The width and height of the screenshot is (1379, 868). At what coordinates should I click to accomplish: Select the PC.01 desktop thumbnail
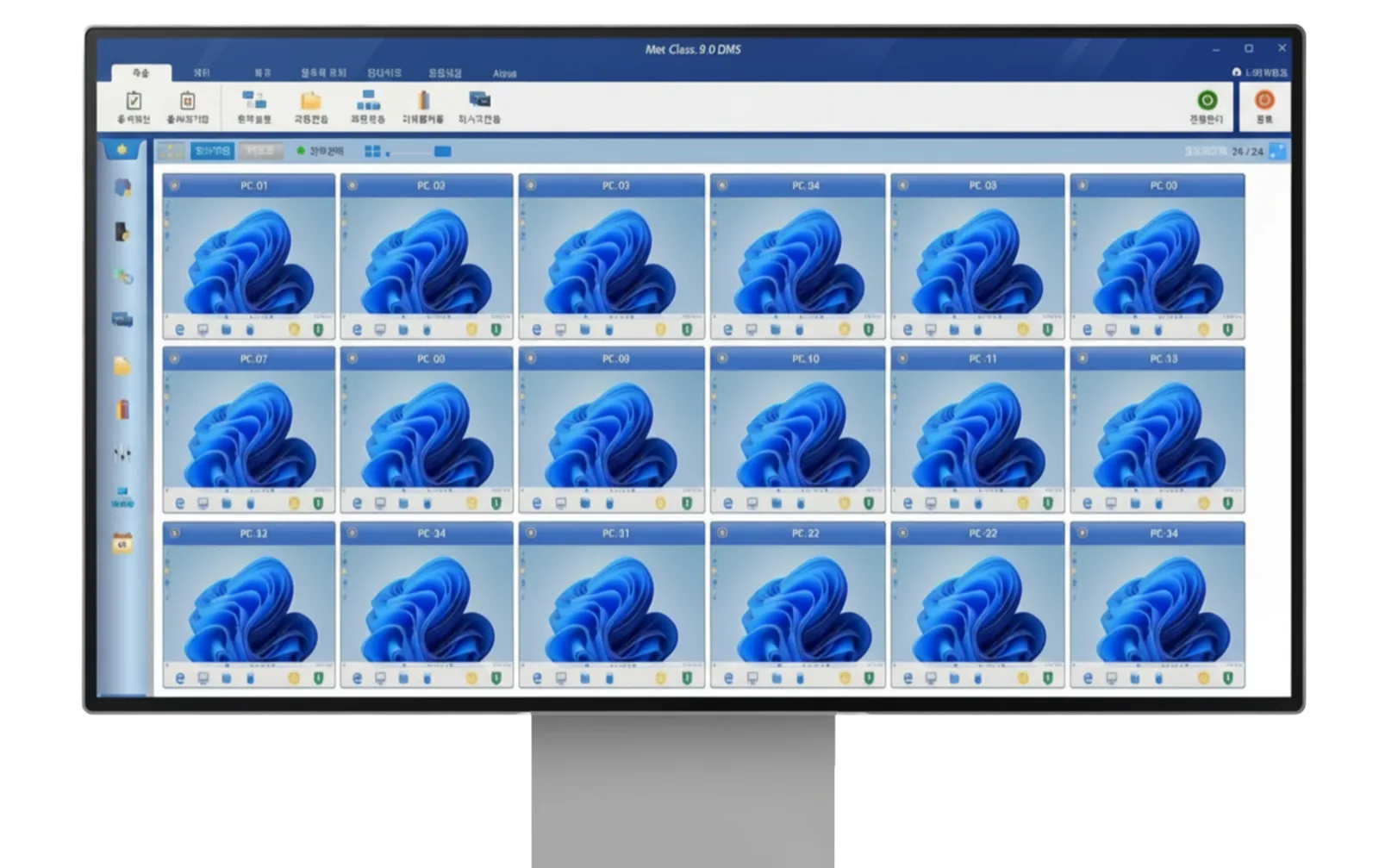click(249, 256)
